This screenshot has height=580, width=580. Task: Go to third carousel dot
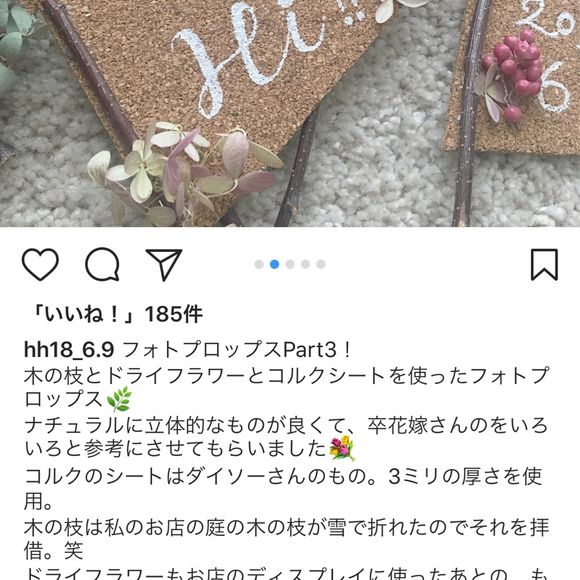tap(290, 264)
